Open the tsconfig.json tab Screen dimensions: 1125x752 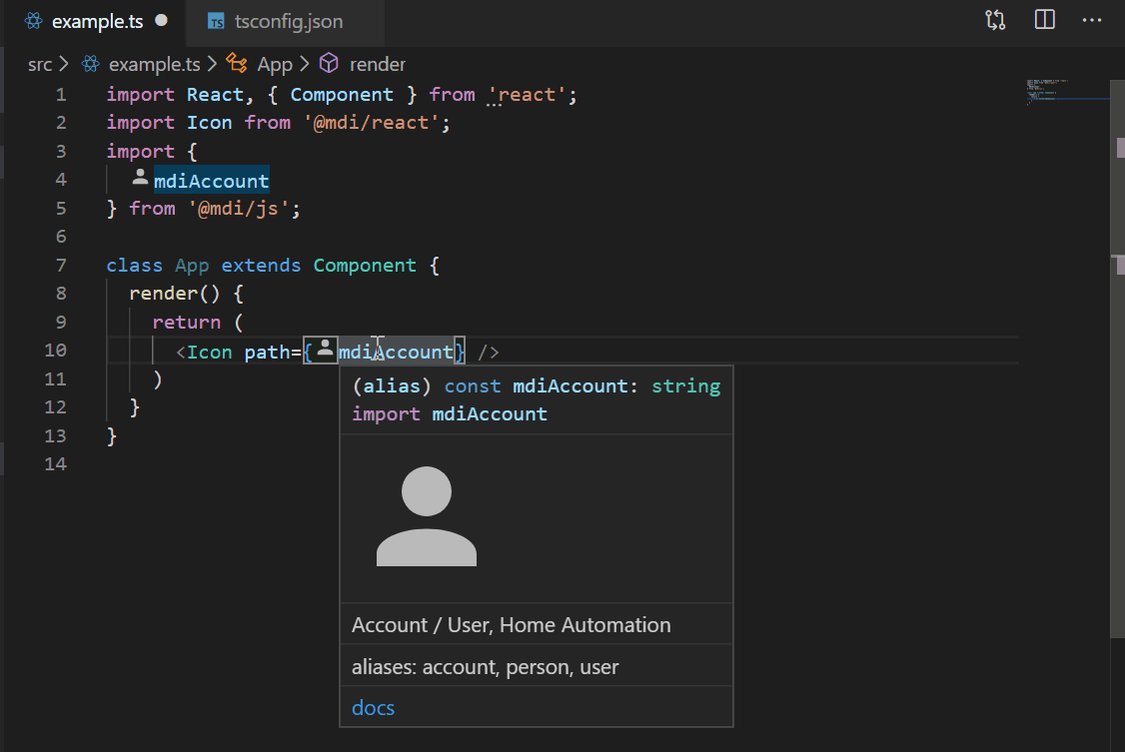pyautogui.click(x=288, y=22)
